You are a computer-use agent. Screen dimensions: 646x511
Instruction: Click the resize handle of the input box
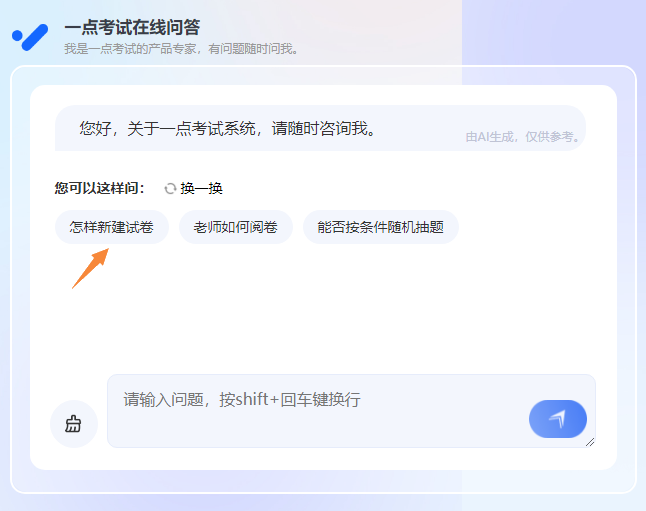tap(590, 442)
